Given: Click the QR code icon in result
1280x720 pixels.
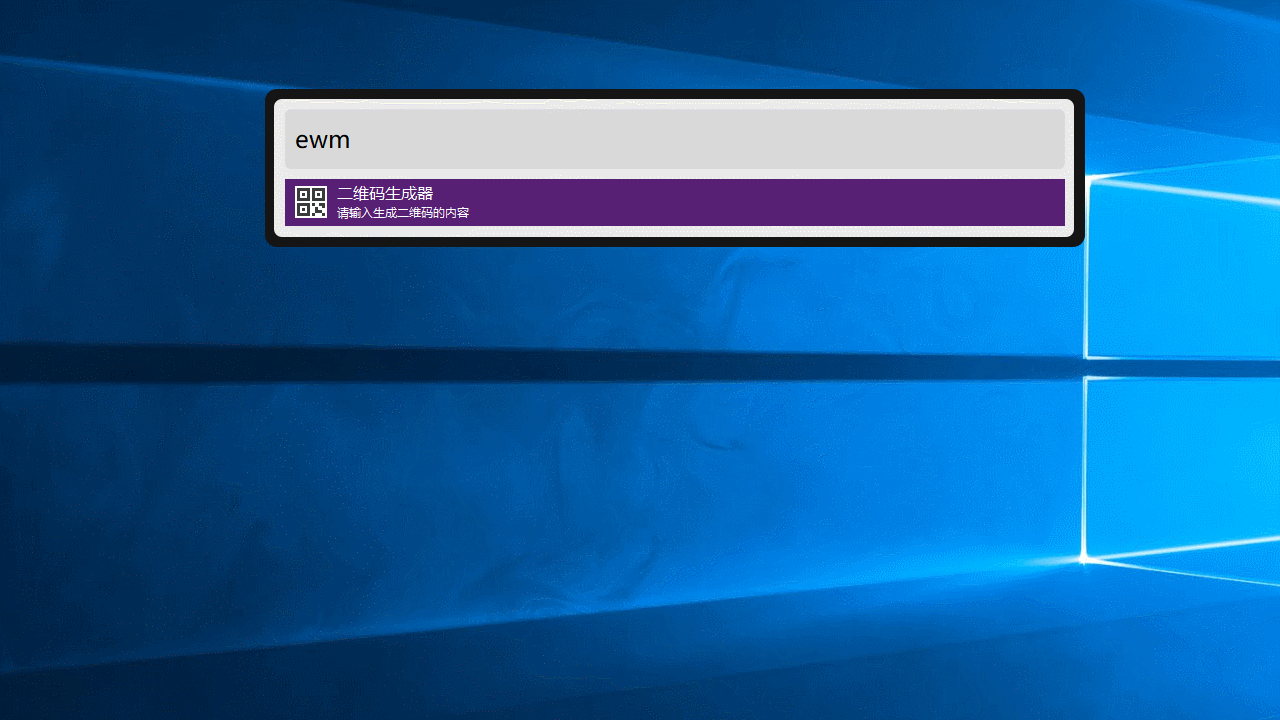Looking at the screenshot, I should (x=311, y=202).
